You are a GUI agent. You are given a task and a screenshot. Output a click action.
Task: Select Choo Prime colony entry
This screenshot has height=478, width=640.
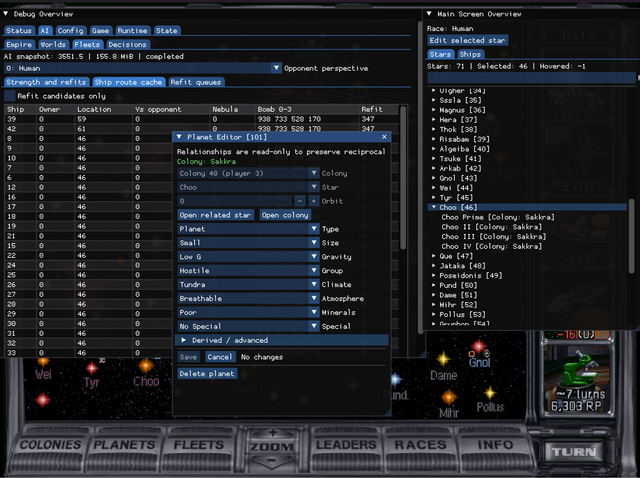pos(498,217)
